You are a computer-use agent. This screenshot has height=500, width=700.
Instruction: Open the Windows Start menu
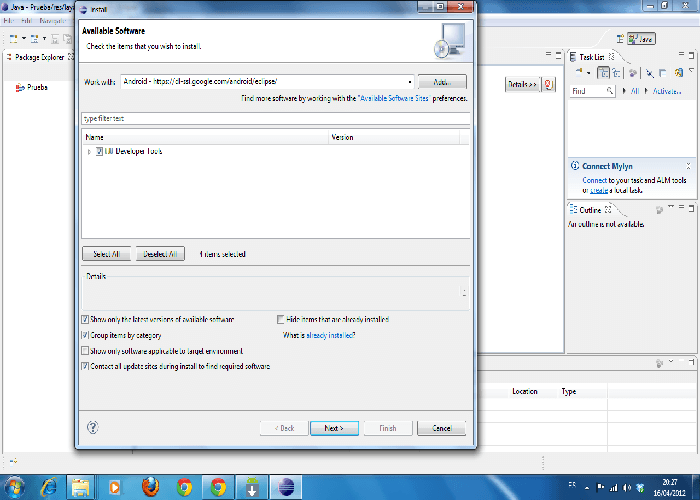point(13,488)
